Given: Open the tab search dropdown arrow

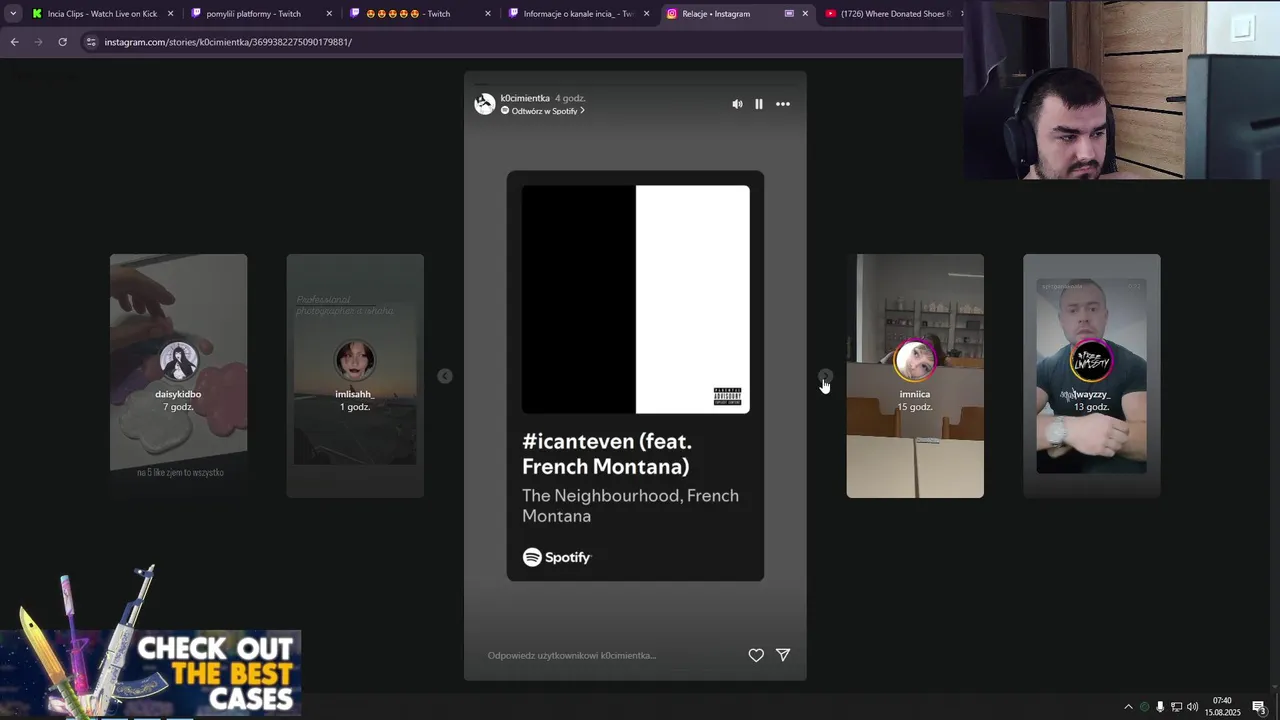Looking at the screenshot, I should coord(13,14).
